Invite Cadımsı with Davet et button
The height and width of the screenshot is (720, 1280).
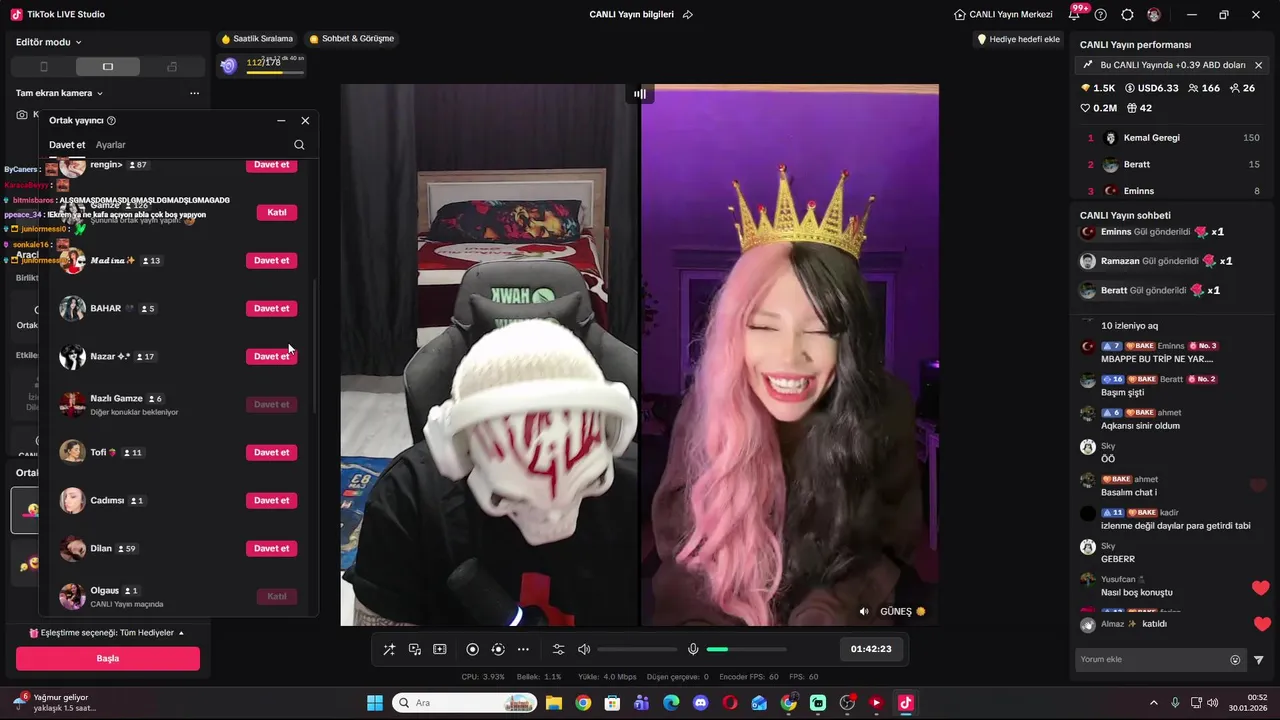[x=271, y=500]
